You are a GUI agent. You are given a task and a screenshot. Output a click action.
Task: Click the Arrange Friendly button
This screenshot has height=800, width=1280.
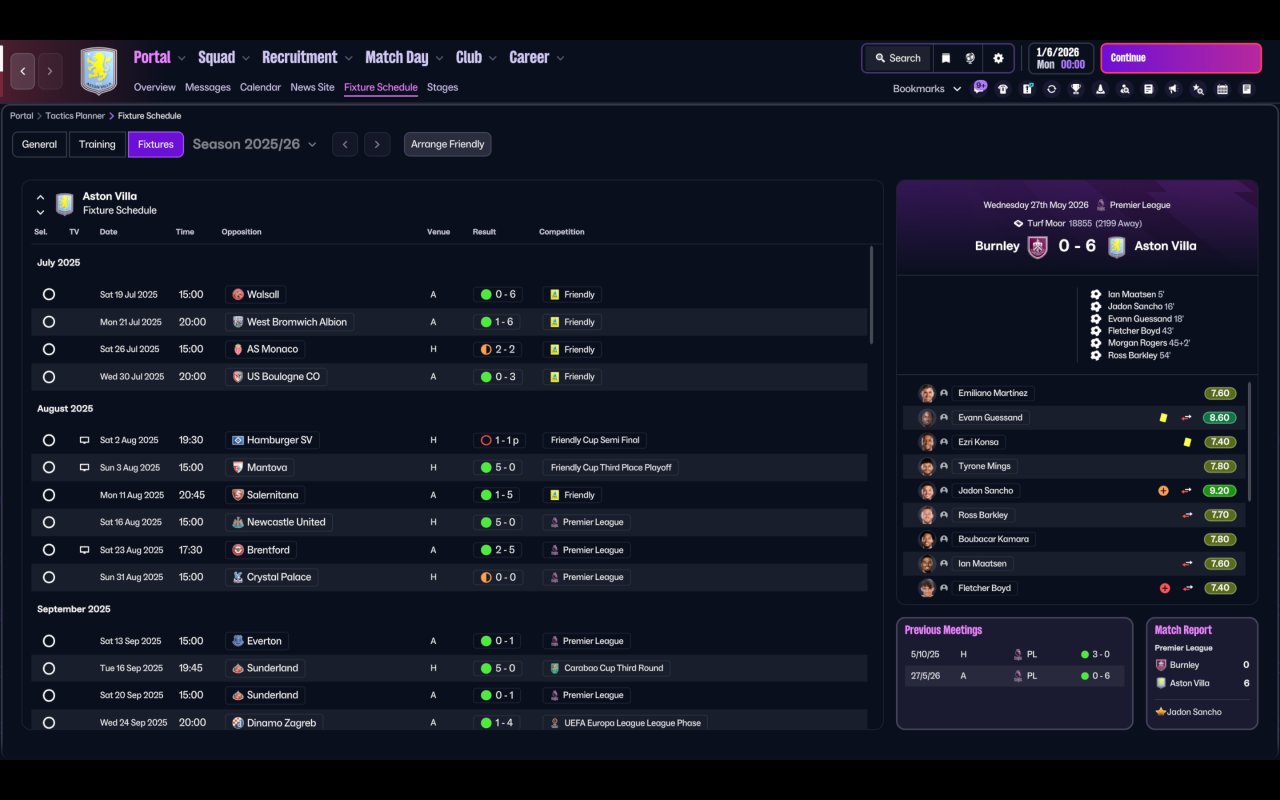click(447, 145)
